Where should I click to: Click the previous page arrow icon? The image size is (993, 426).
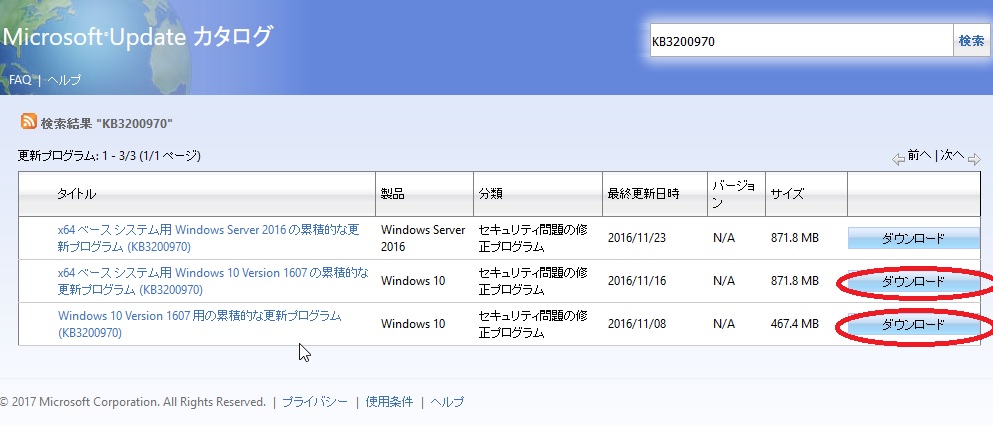(898, 160)
